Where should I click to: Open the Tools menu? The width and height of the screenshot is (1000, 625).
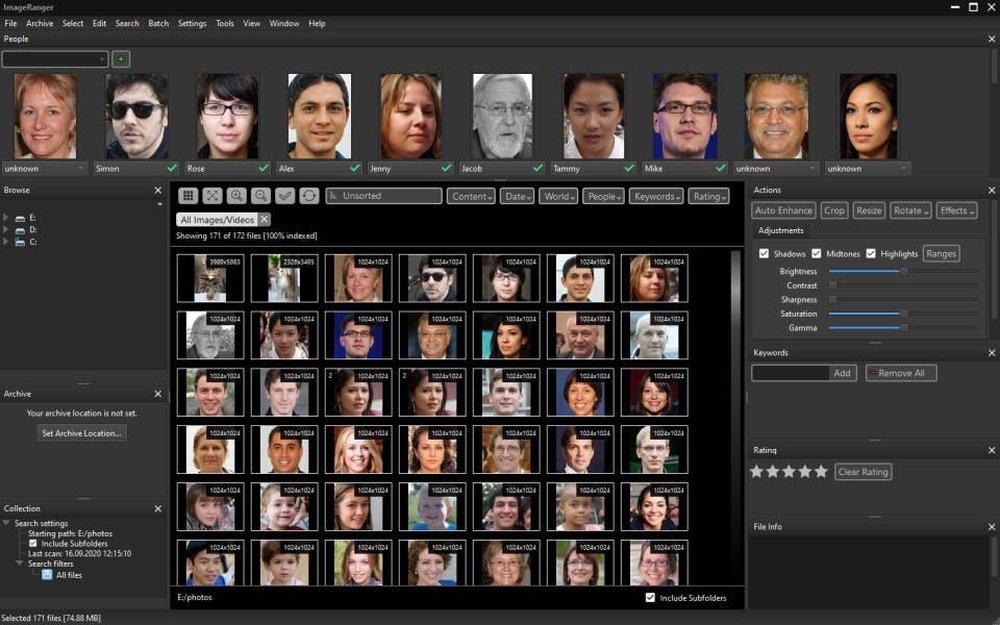coord(224,23)
